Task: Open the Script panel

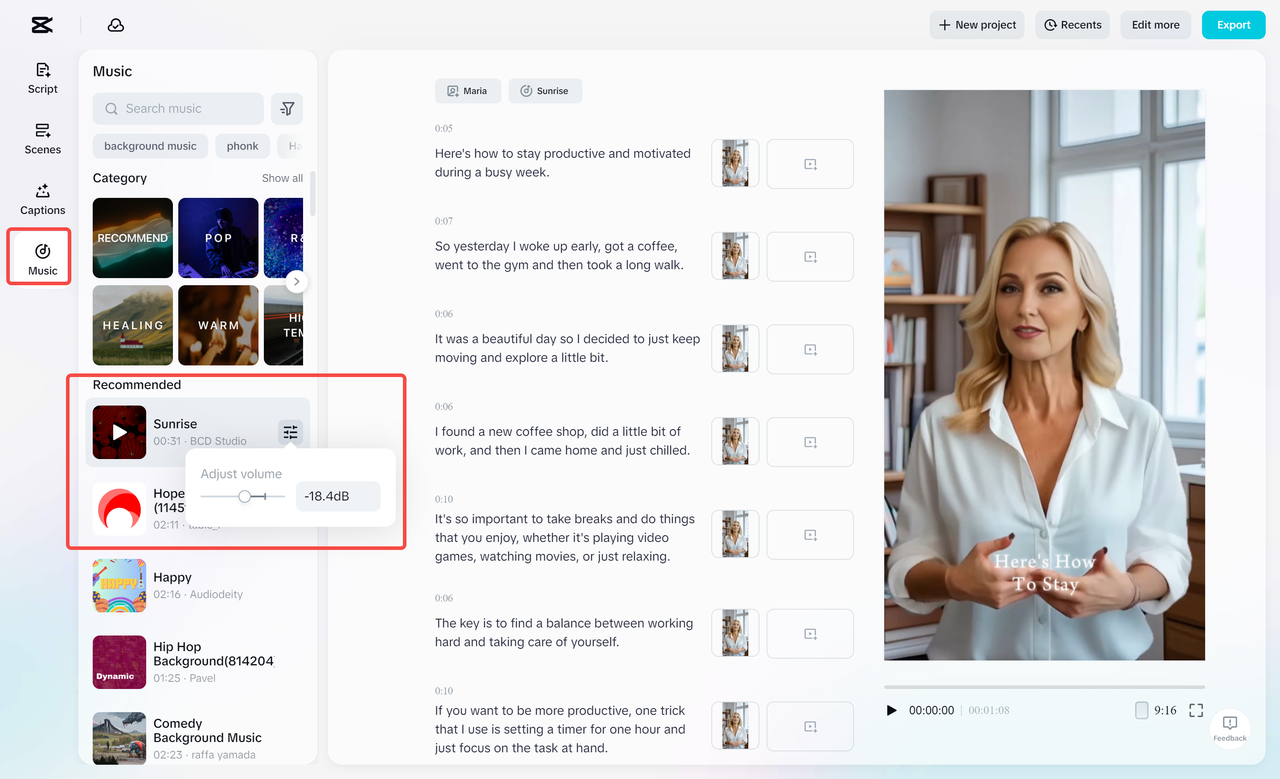Action: pos(43,78)
